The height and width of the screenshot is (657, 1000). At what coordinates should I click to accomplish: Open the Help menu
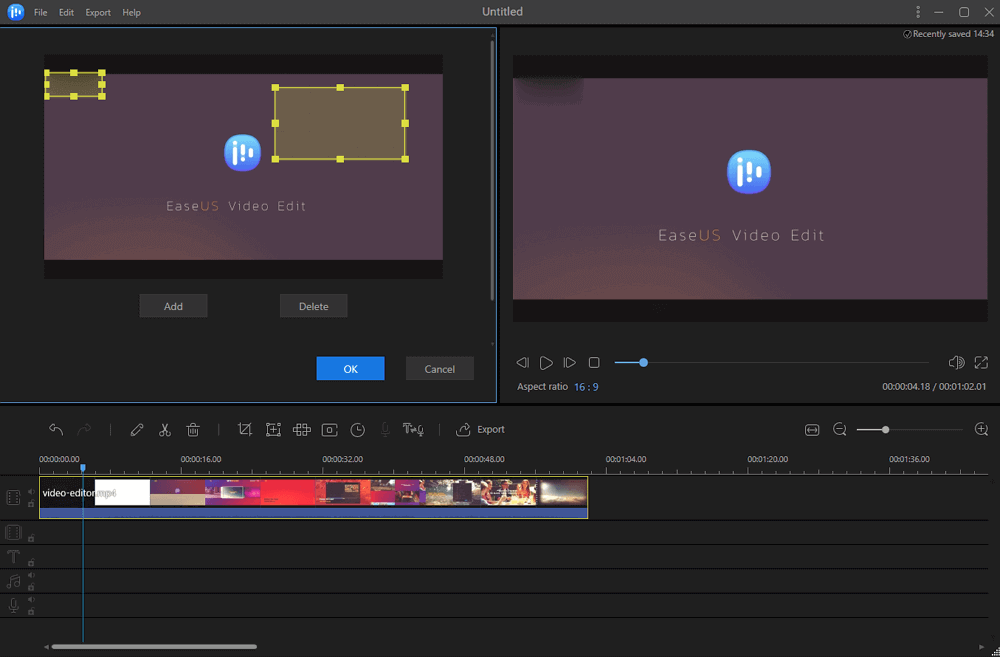pos(131,12)
